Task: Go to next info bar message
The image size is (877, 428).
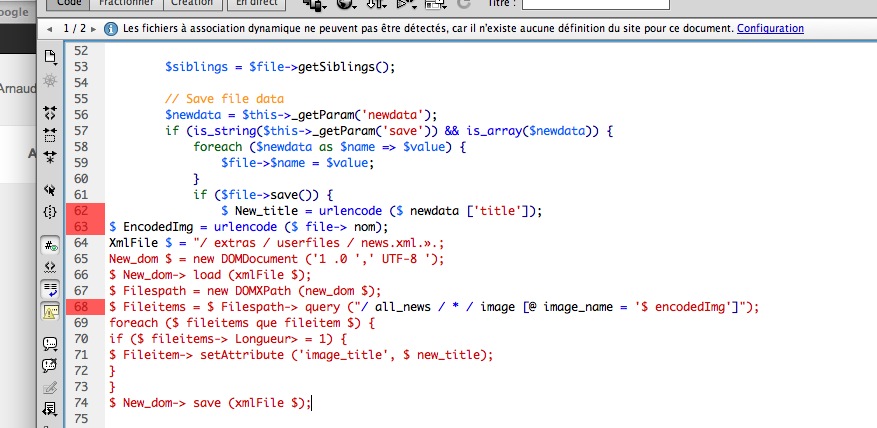Action: pos(93,29)
